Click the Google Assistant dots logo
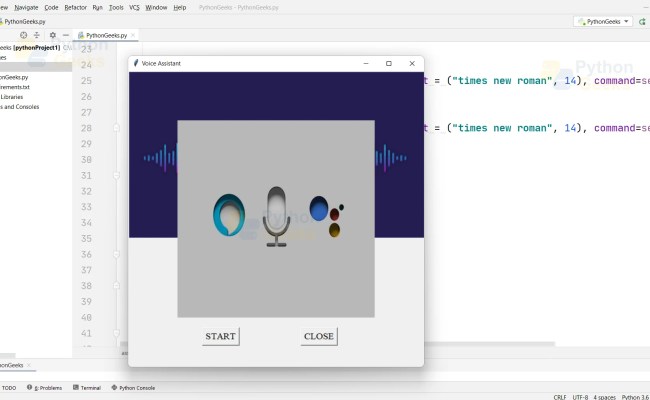The height and width of the screenshot is (400, 650). click(327, 217)
